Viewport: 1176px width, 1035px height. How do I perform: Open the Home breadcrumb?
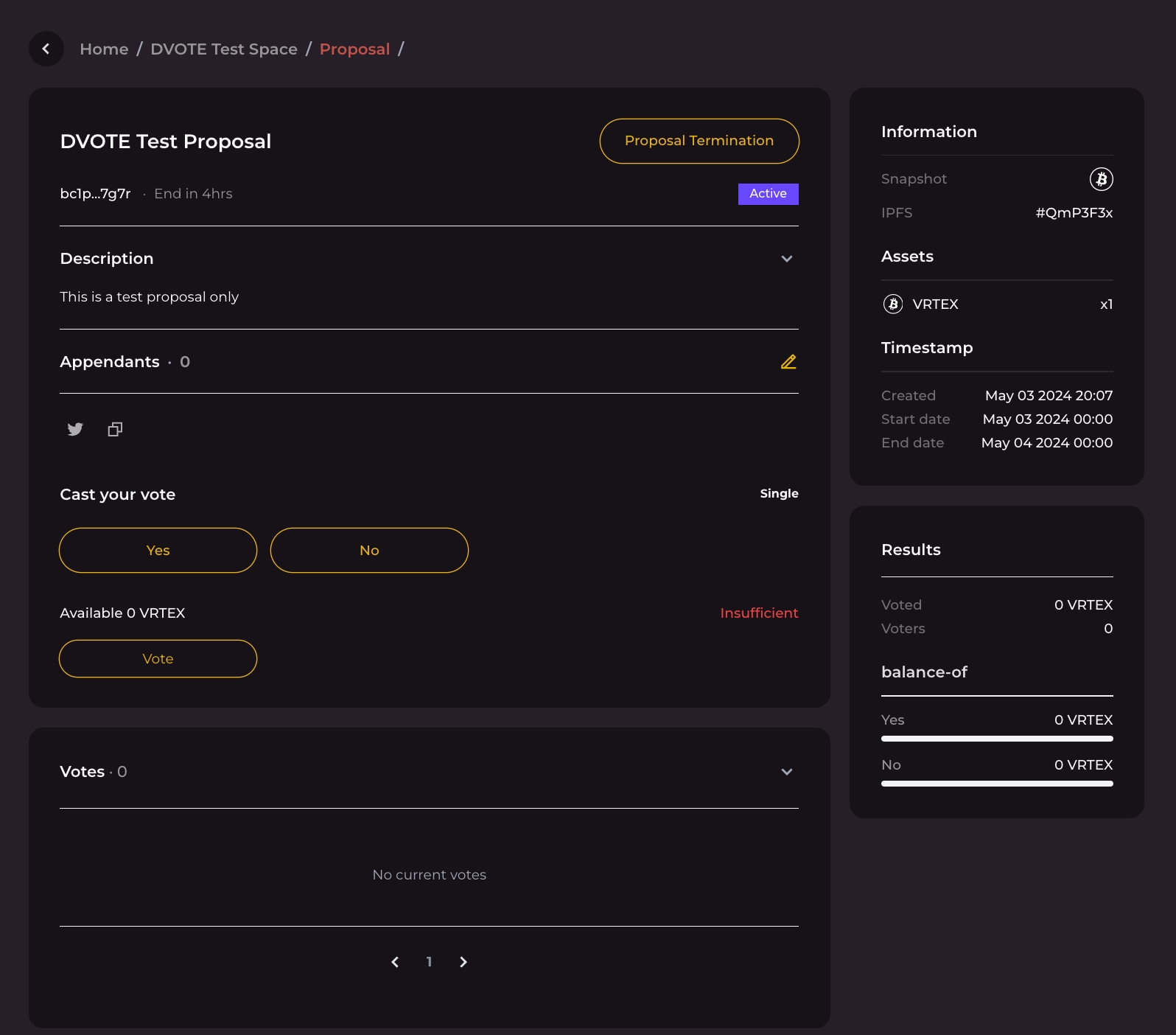(x=104, y=49)
